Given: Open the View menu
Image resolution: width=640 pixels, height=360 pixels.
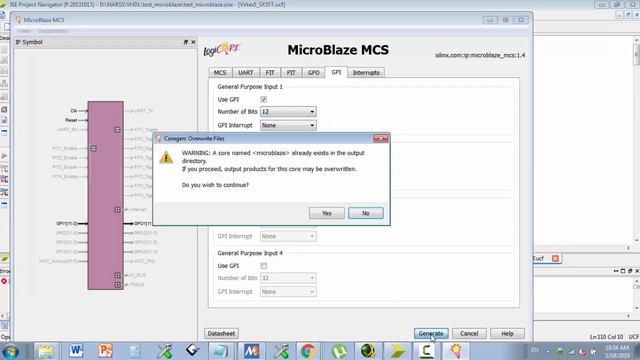Looking at the screenshot, I should [24, 31].
